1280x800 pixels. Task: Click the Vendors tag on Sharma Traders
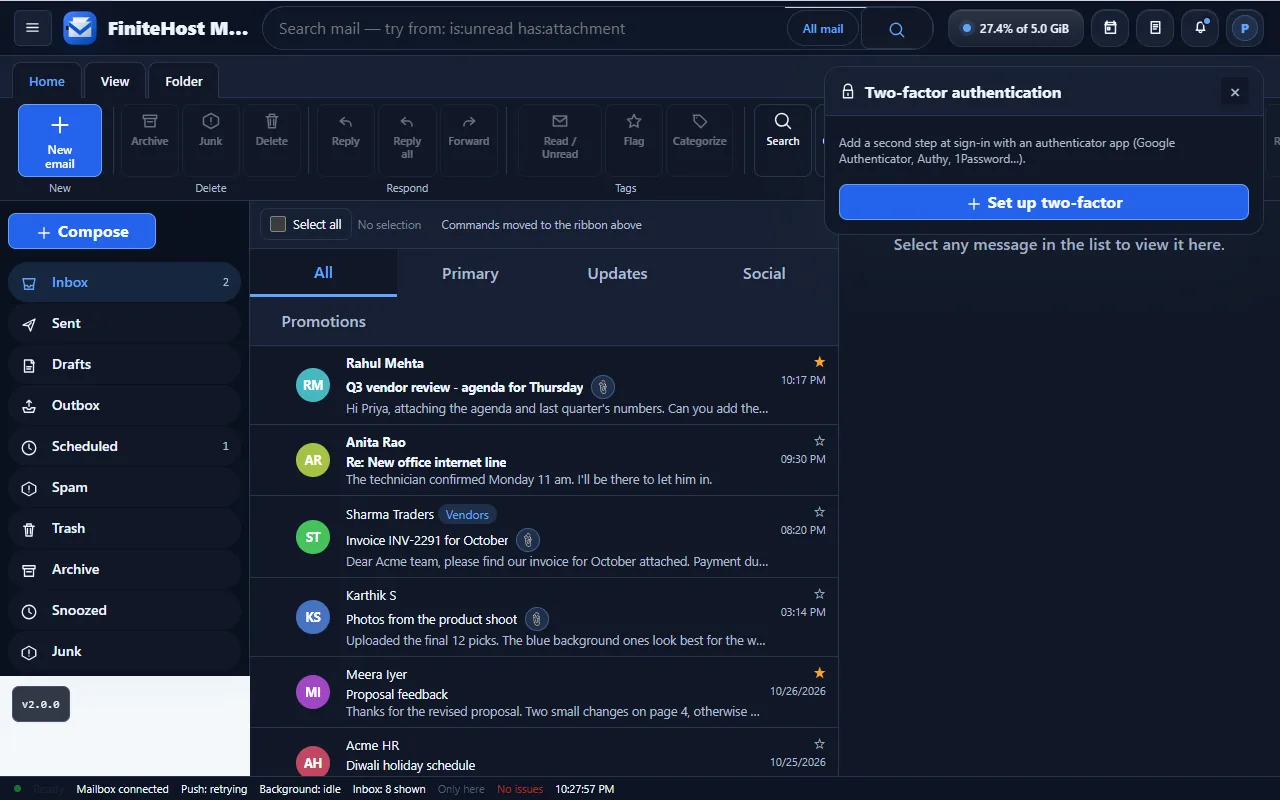coord(467,514)
